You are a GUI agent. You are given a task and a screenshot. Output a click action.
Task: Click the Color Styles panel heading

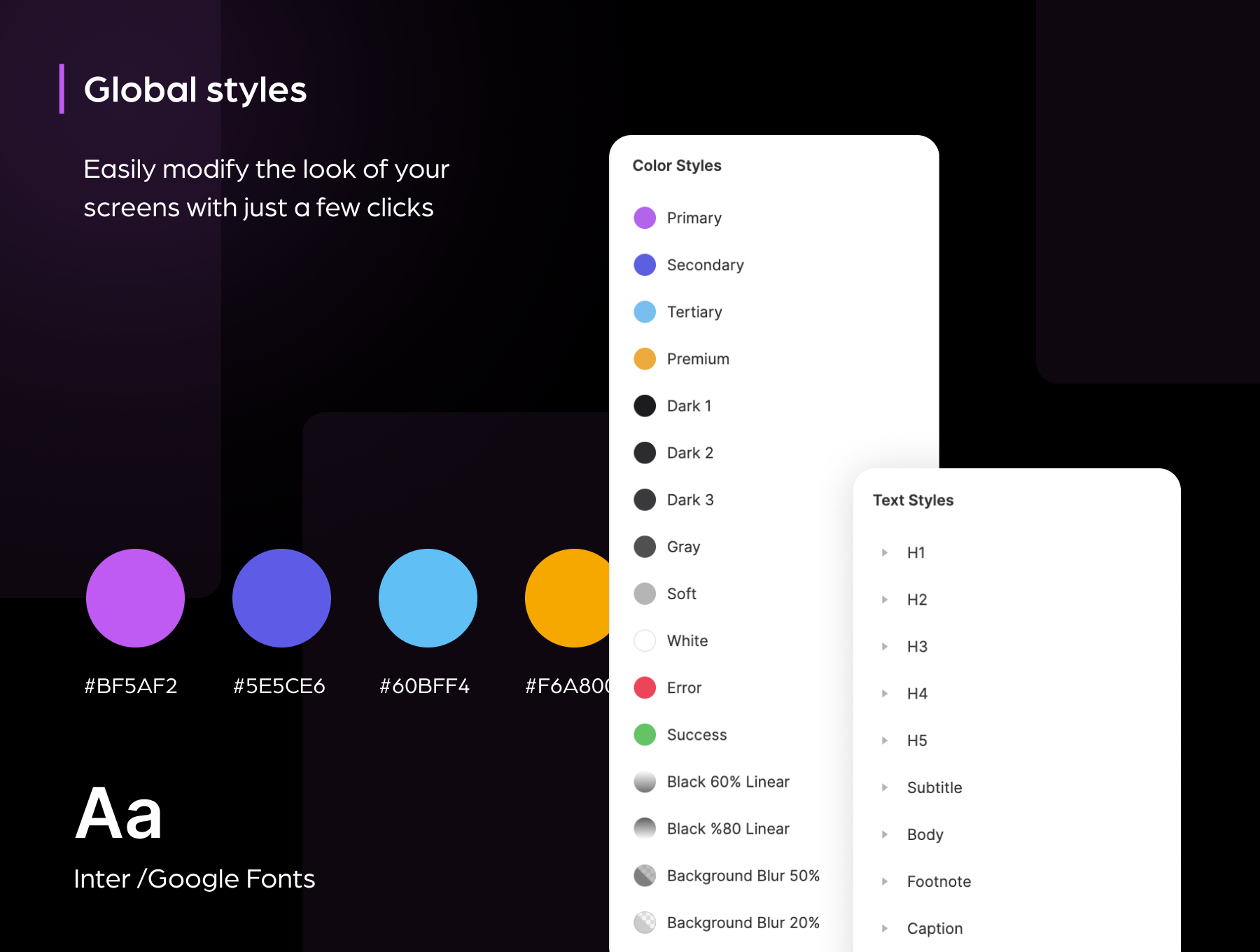676,165
